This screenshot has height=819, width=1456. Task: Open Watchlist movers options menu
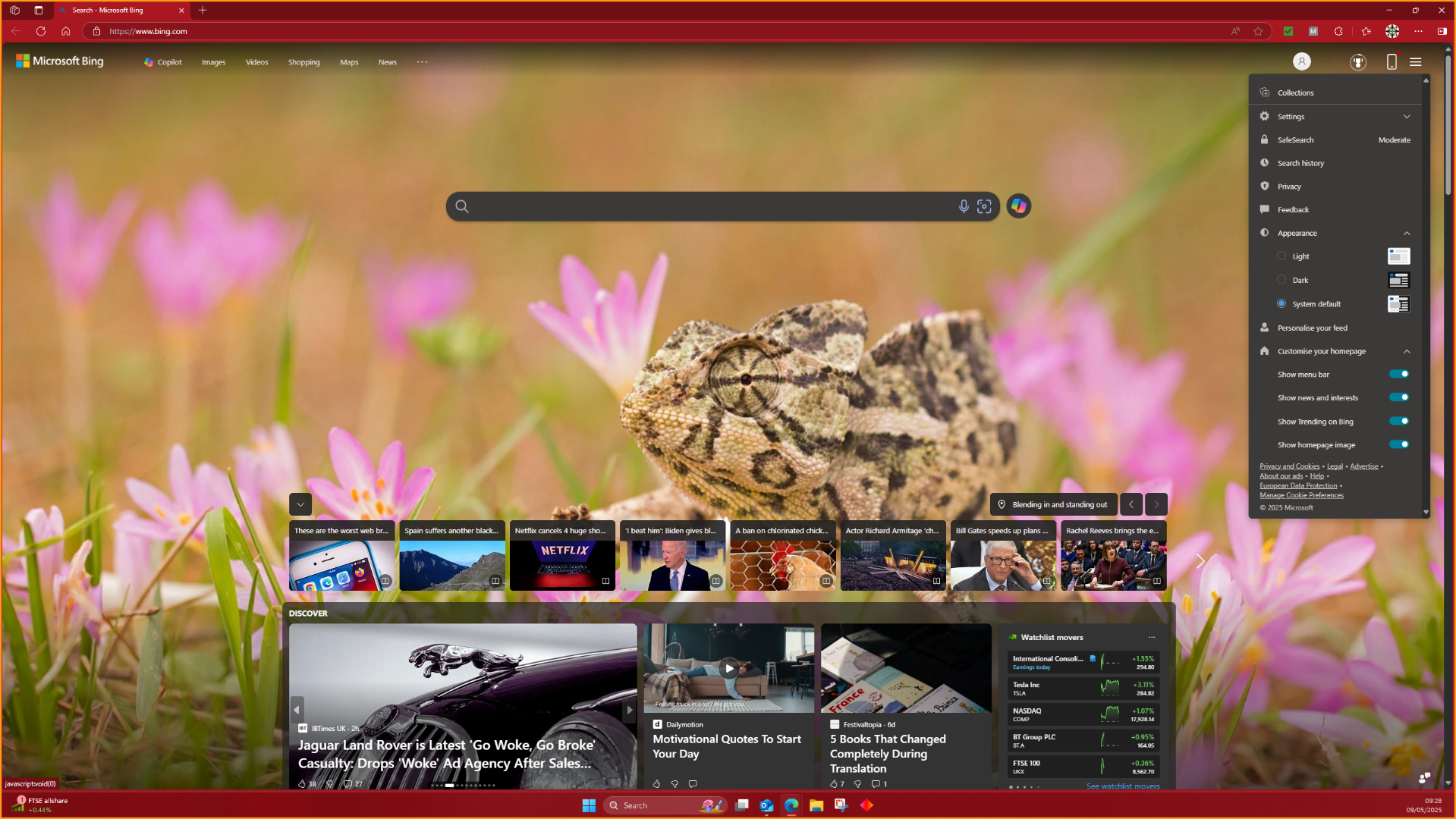pos(1152,637)
